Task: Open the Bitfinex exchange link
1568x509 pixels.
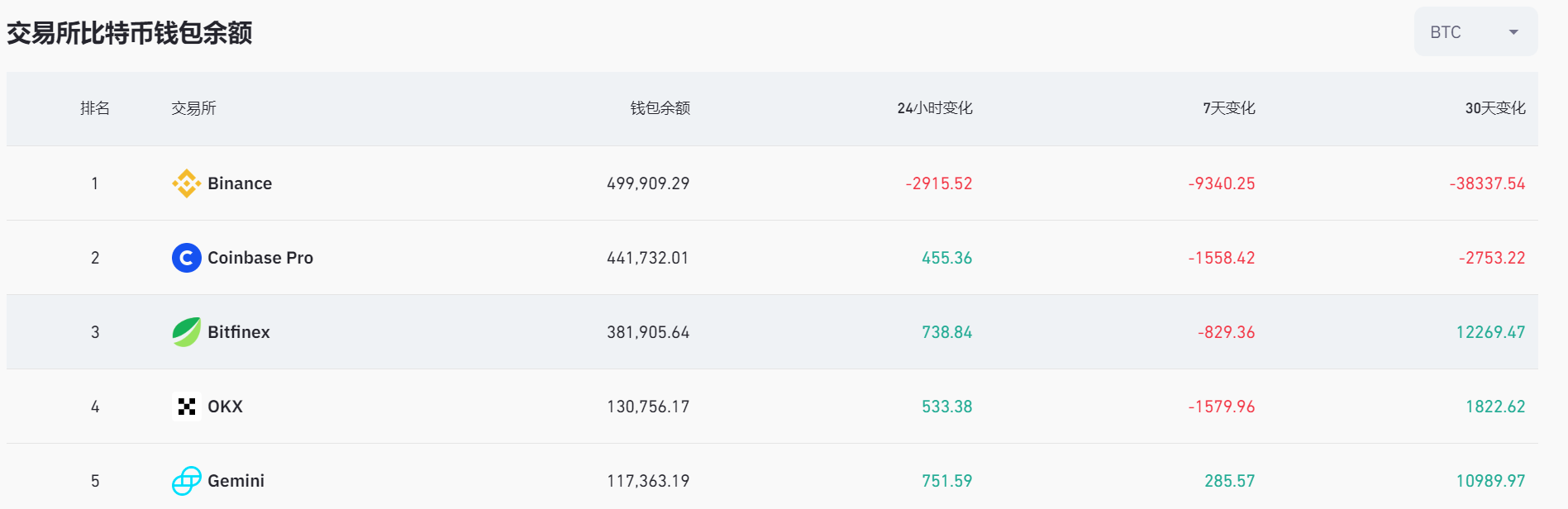Action: (x=239, y=332)
